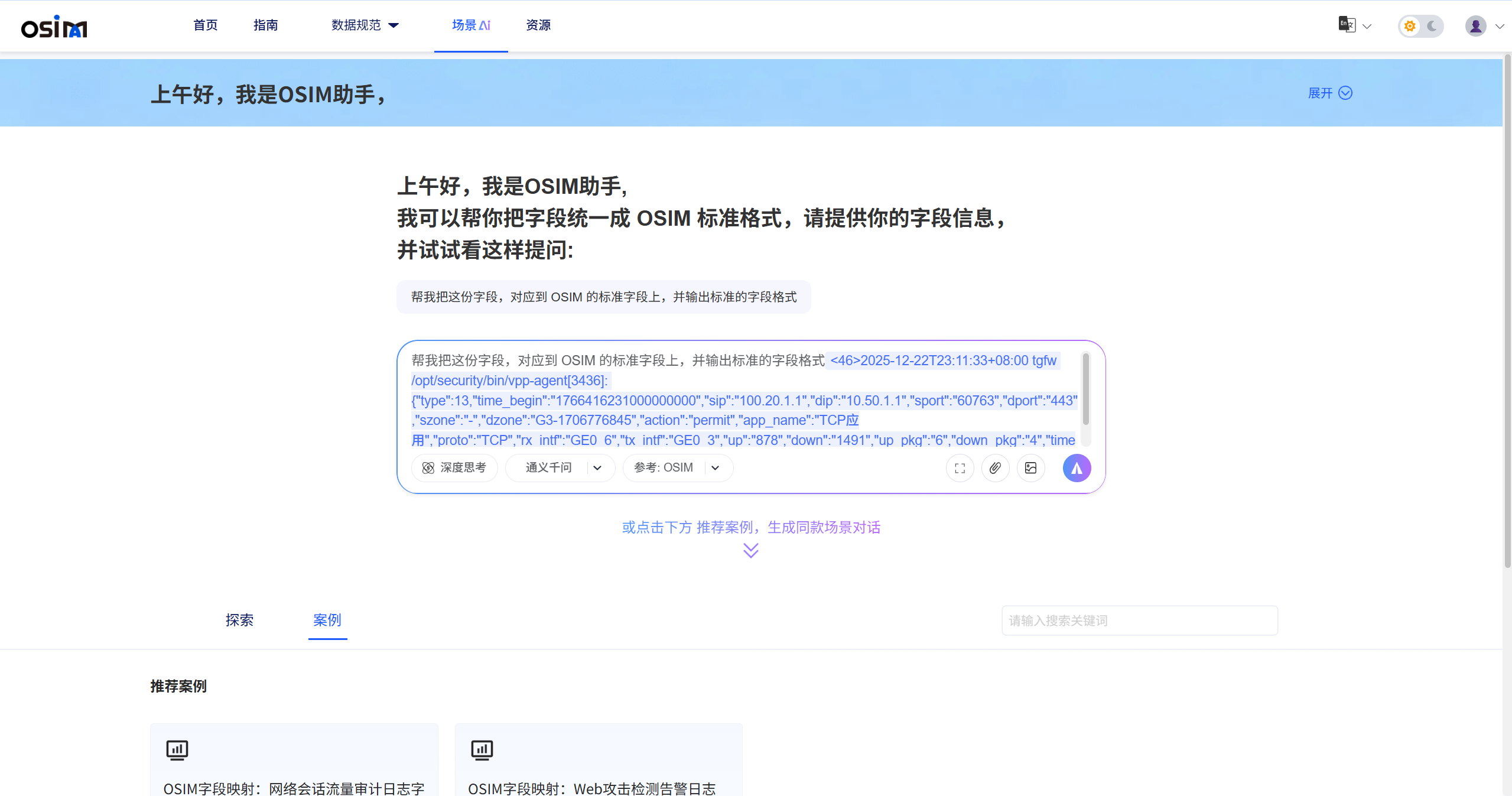1512x796 pixels.
Task: Click inside the prompt text area
Action: pos(744,399)
